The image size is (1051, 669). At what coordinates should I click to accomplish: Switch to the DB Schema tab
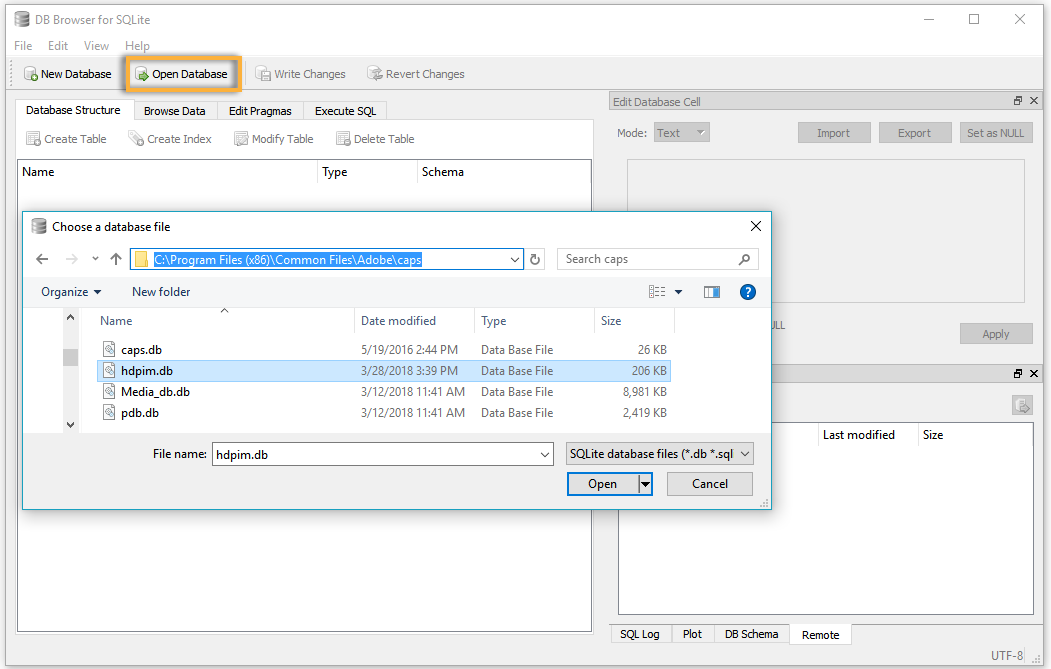751,634
